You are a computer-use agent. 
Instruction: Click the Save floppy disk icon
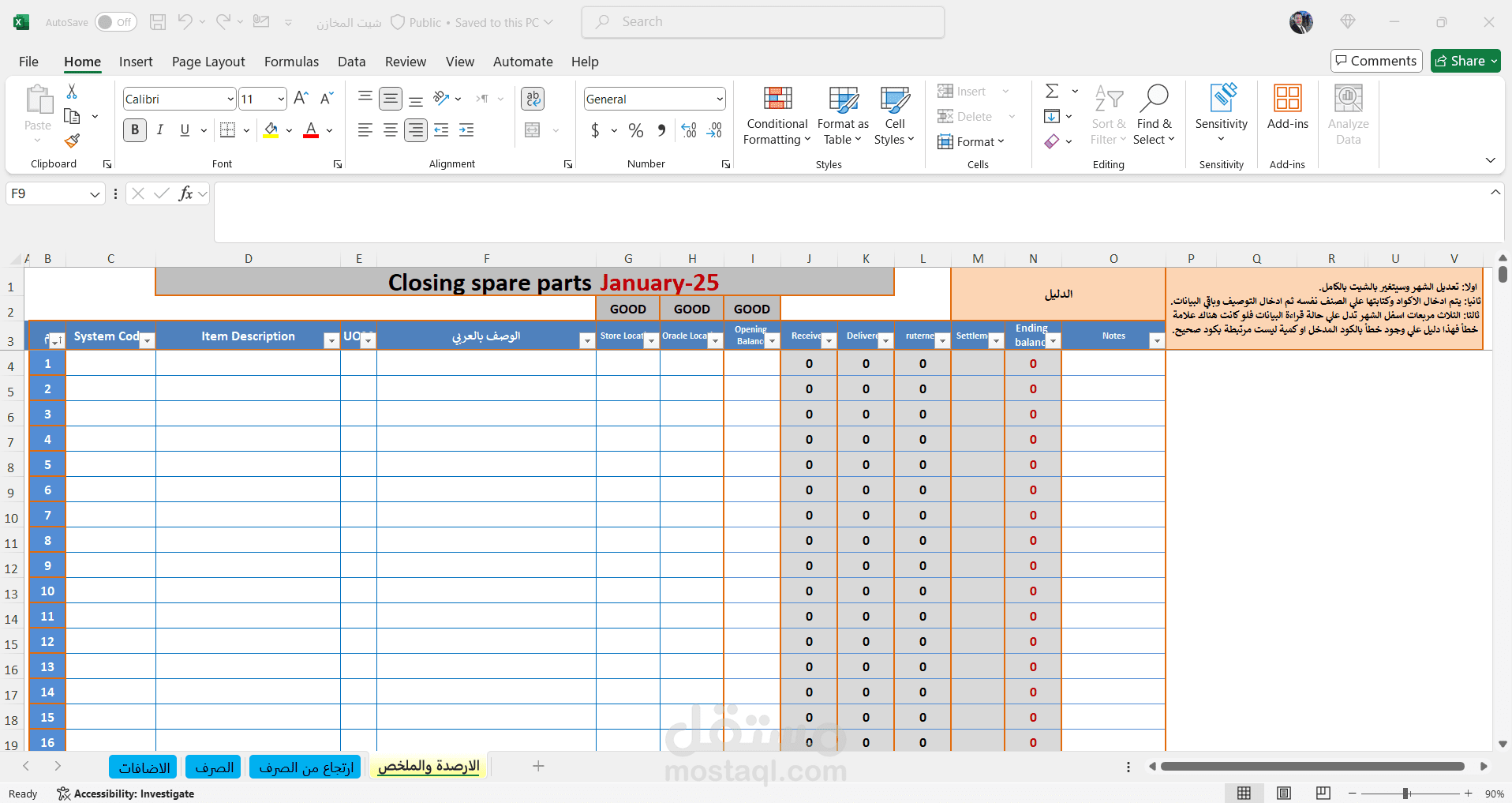coord(158,22)
